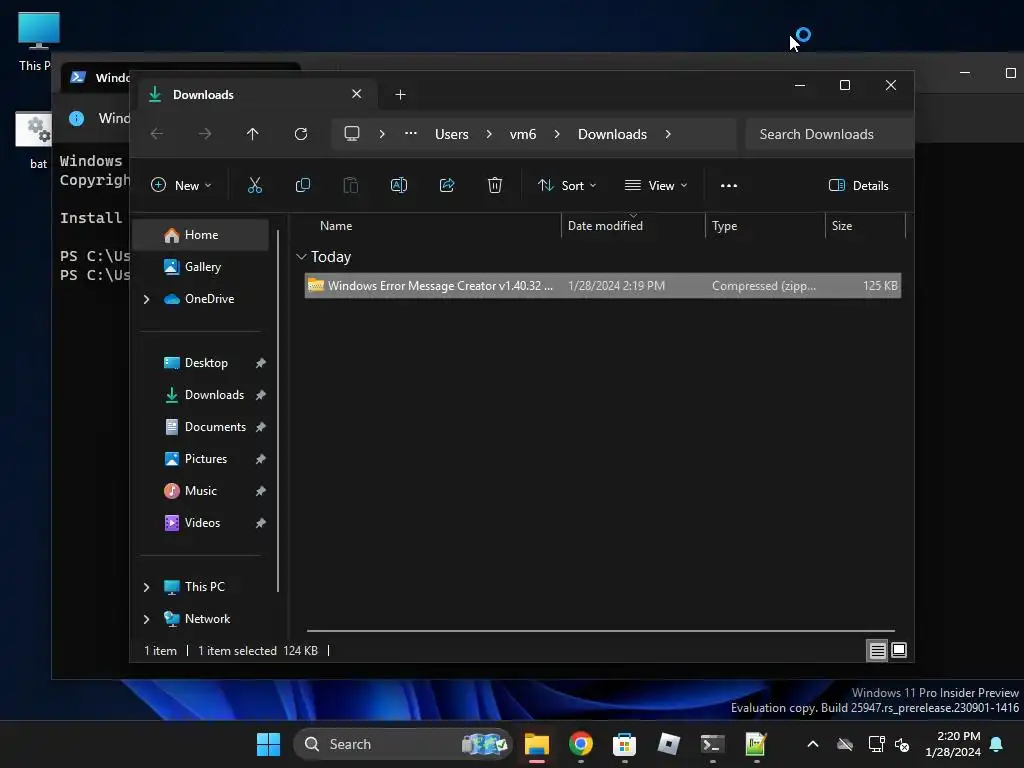This screenshot has height=768, width=1024.
Task: Click Users in the address breadcrumb
Action: (x=452, y=134)
